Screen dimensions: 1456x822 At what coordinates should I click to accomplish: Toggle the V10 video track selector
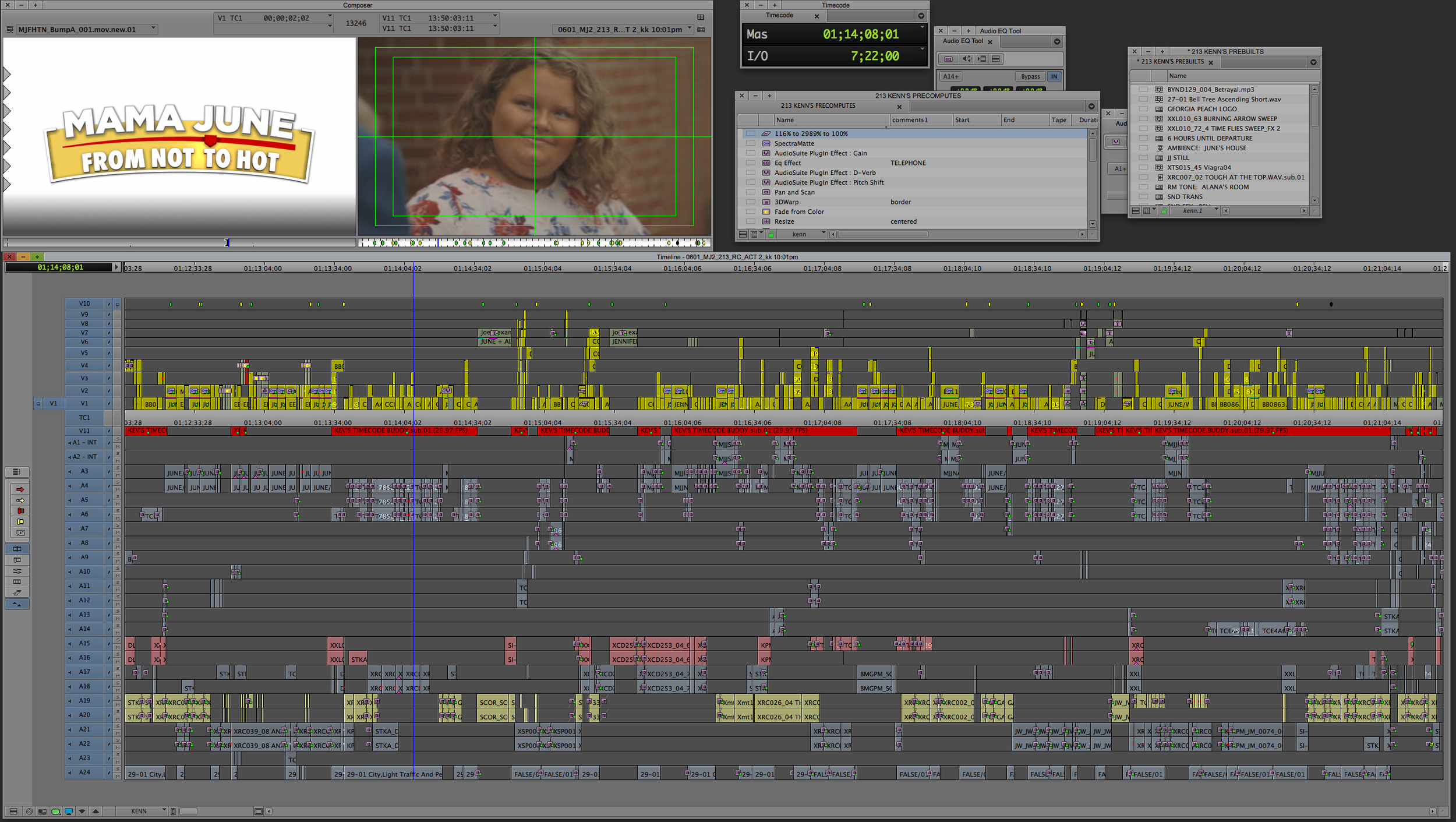tap(85, 304)
